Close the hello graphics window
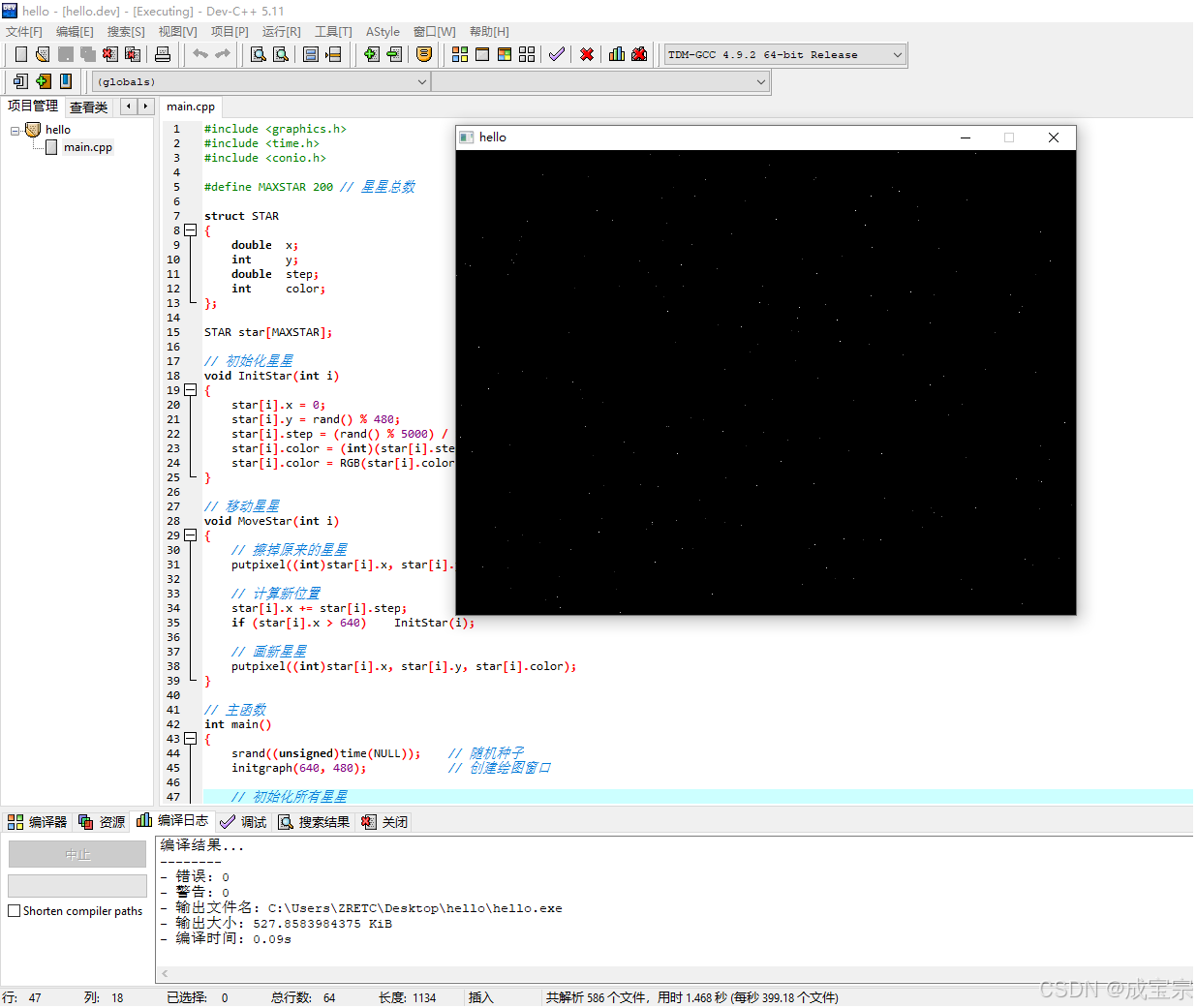 click(x=1054, y=137)
